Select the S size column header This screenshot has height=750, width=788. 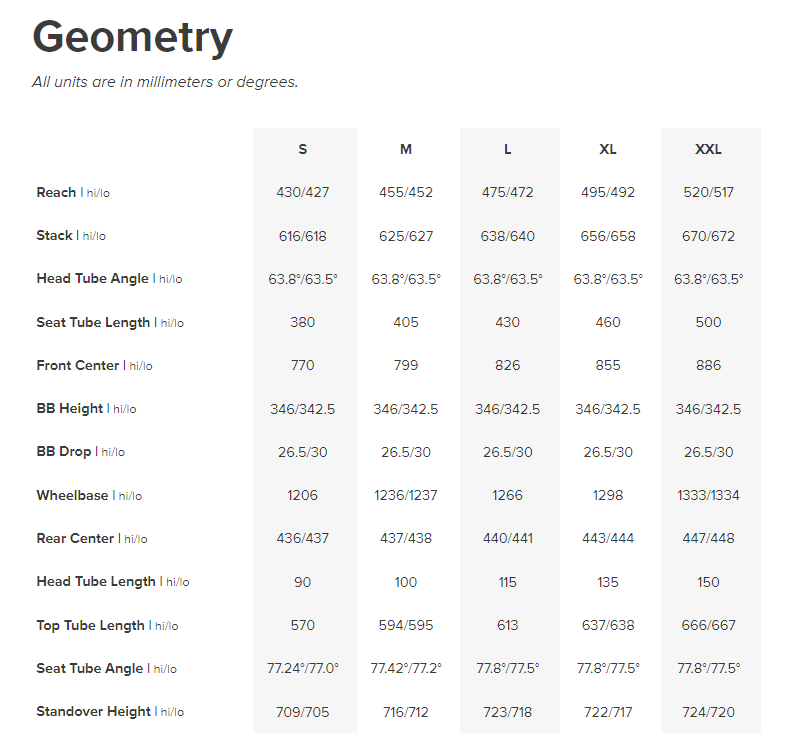pos(303,149)
